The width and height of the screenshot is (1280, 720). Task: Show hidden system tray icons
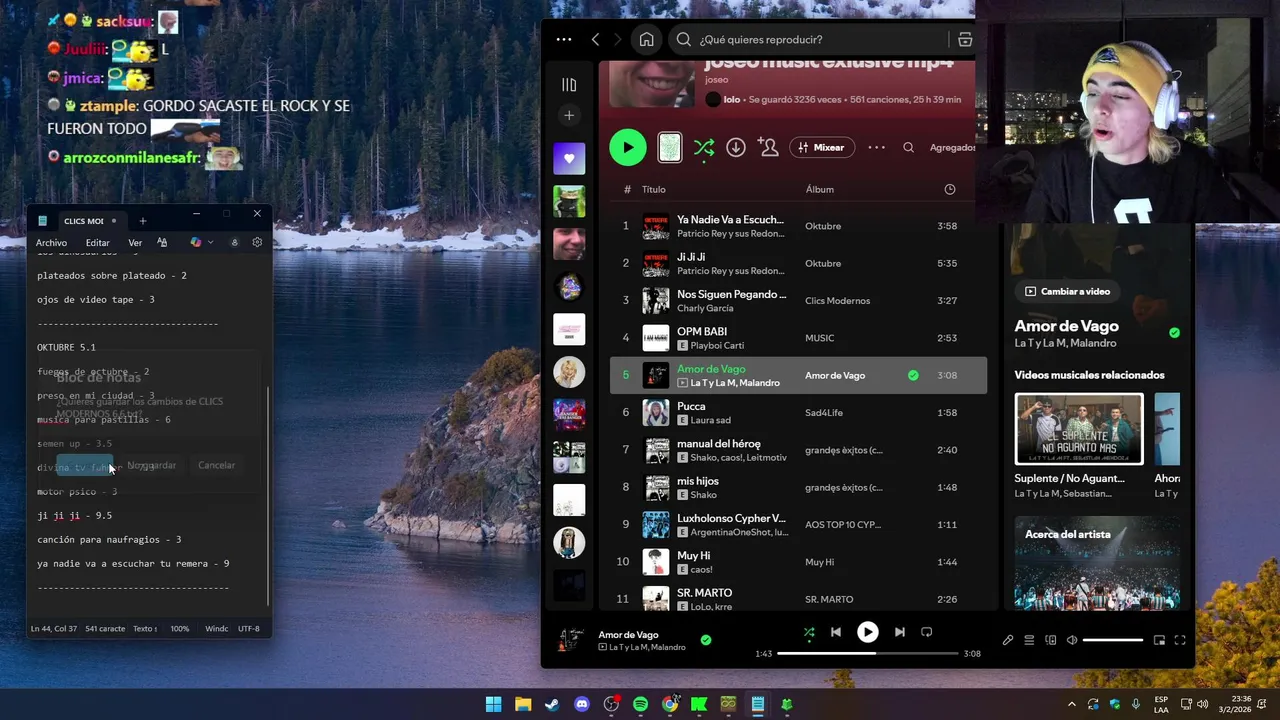[x=1072, y=704]
